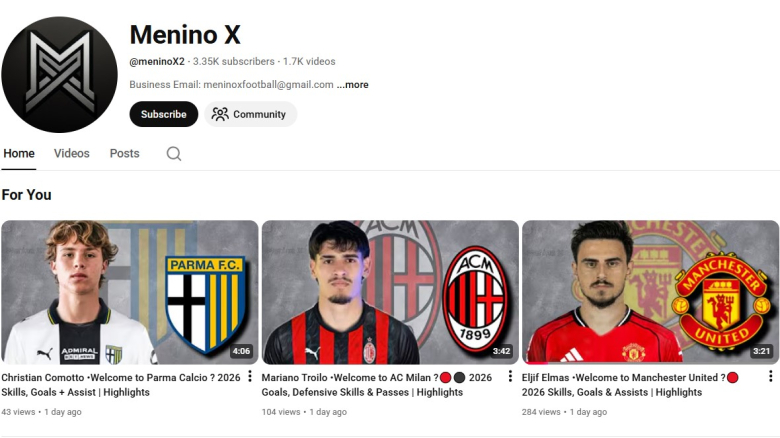Open options menu for Mariano Troilo video
The width and height of the screenshot is (780, 438).
click(x=510, y=376)
